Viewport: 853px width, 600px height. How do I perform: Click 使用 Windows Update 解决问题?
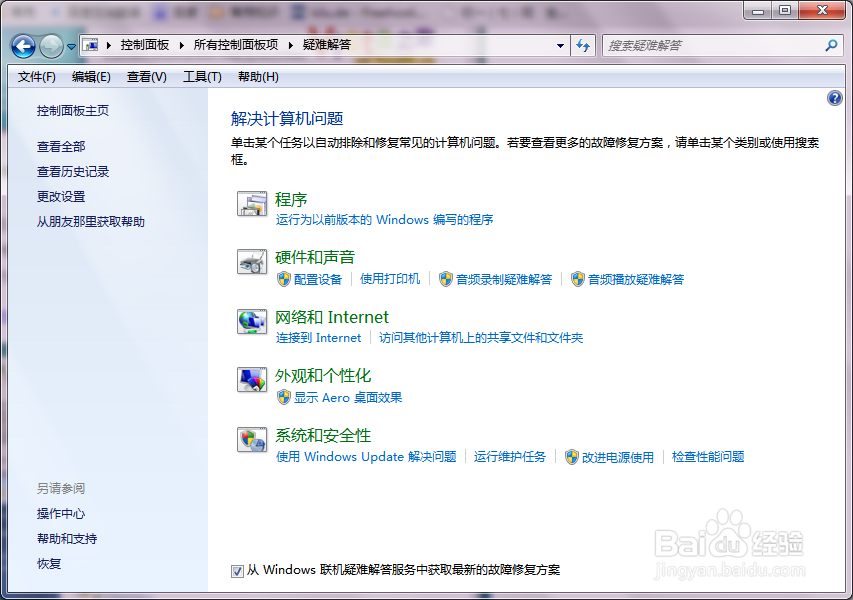(x=366, y=456)
